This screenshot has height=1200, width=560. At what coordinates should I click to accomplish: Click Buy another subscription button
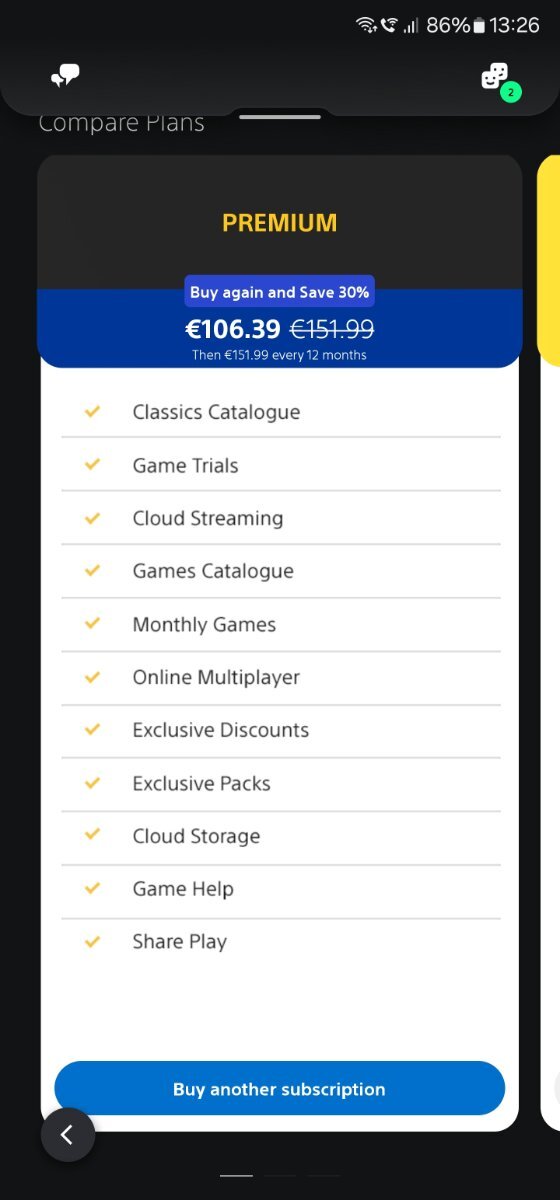[x=280, y=1088]
